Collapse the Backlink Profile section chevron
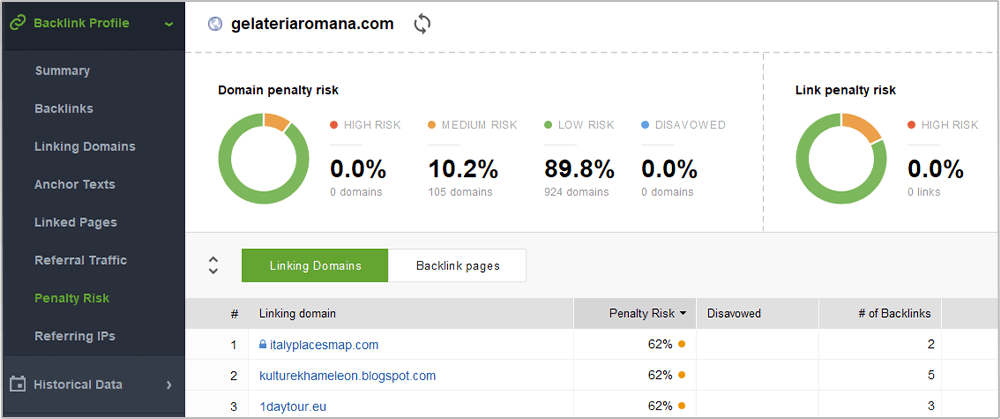Viewport: 1000px width, 419px height. 168,24
